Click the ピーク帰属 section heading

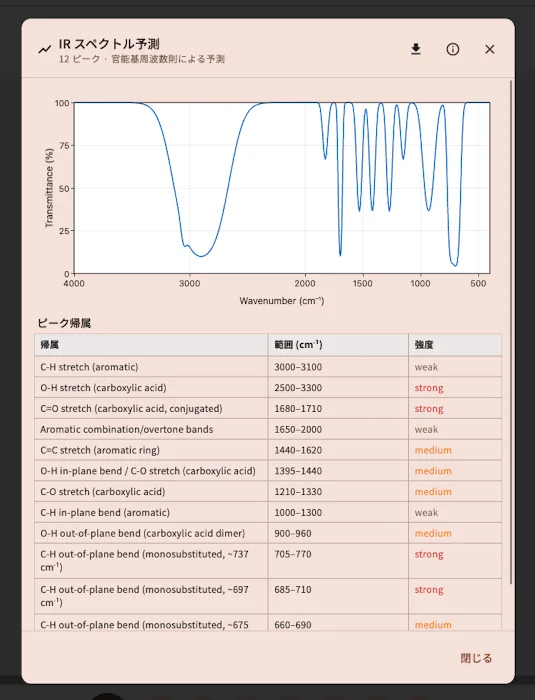pos(64,323)
